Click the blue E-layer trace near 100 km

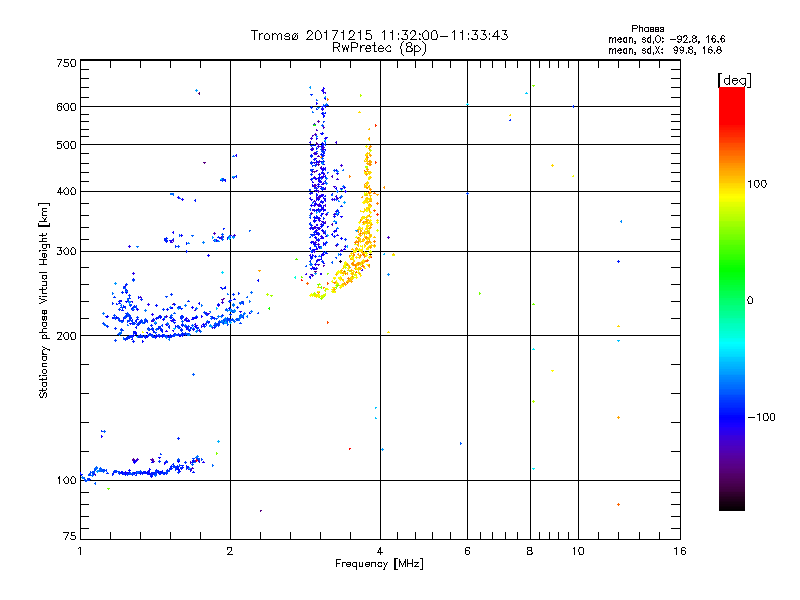(x=143, y=473)
